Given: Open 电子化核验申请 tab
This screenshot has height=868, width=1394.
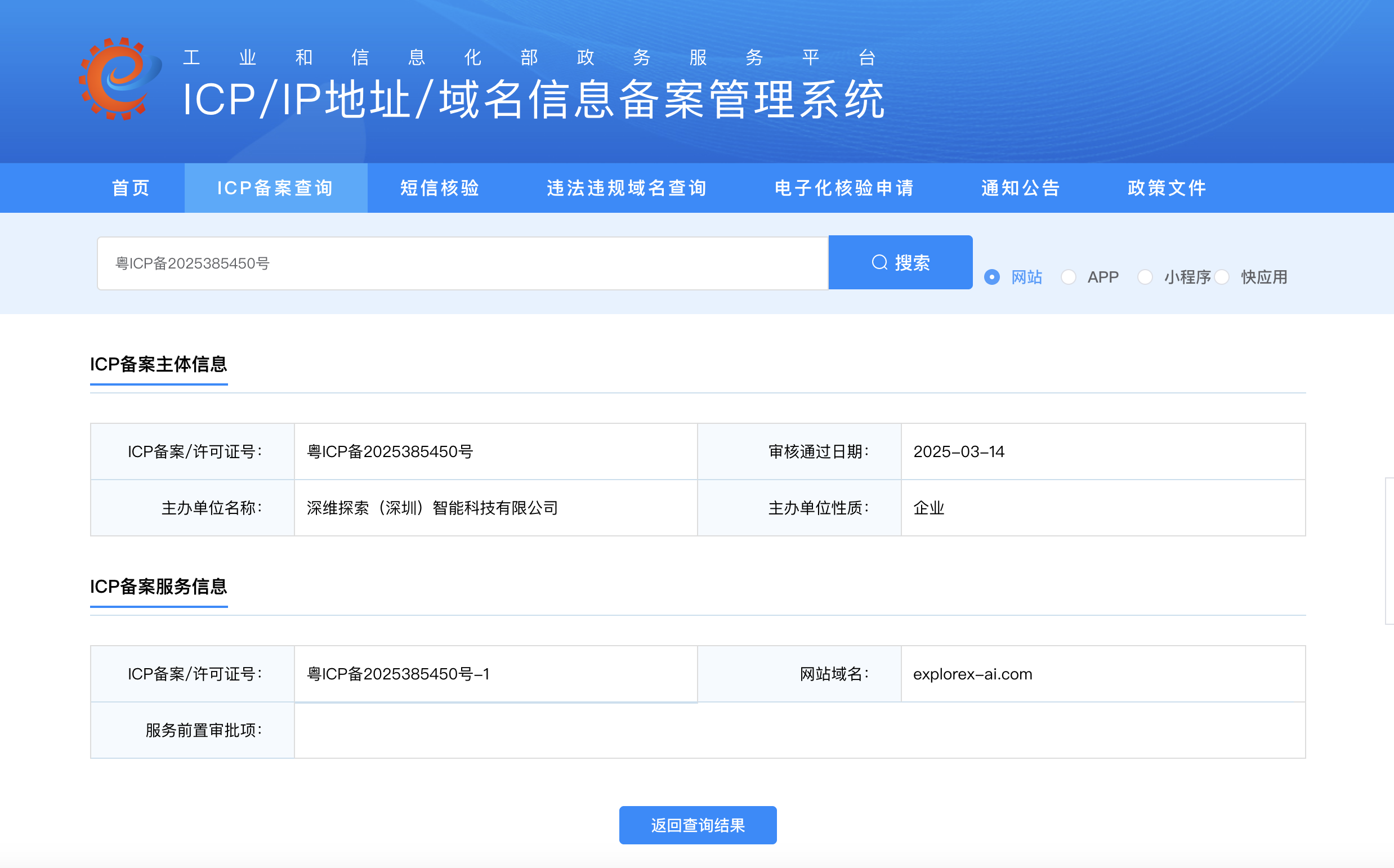Looking at the screenshot, I should tap(844, 189).
